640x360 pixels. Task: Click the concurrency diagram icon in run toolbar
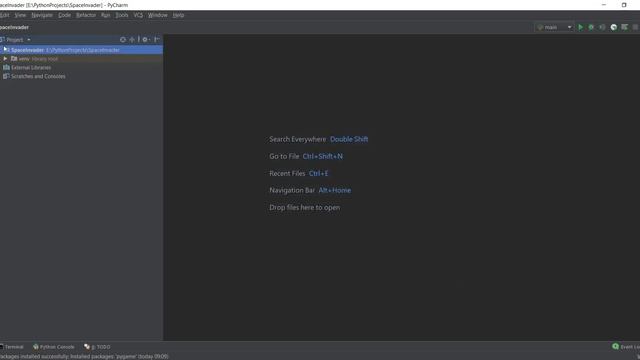click(624, 27)
